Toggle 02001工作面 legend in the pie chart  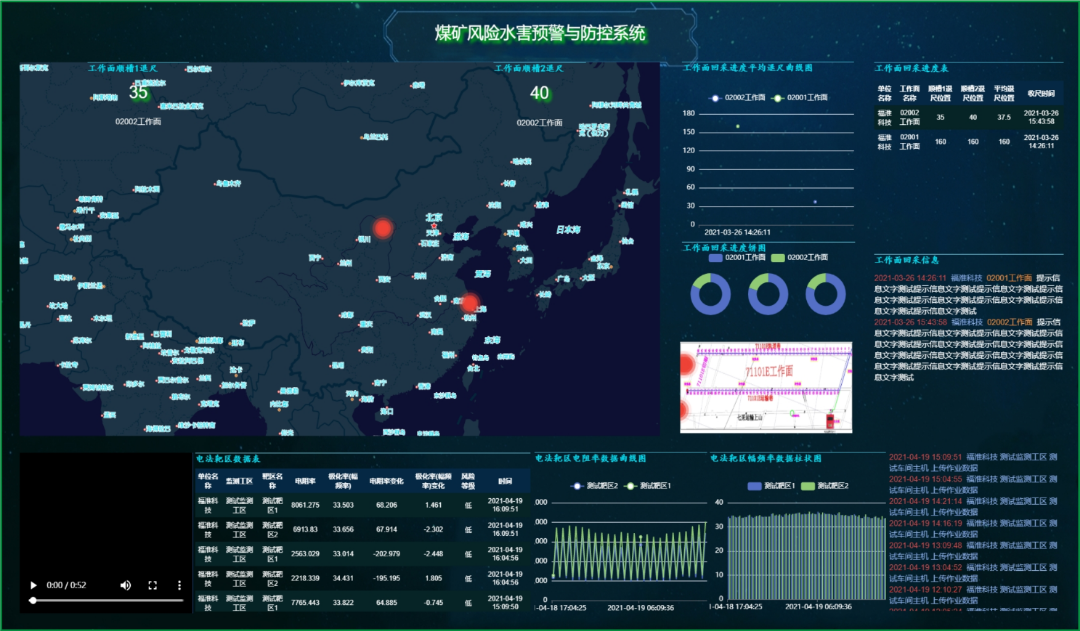735,258
